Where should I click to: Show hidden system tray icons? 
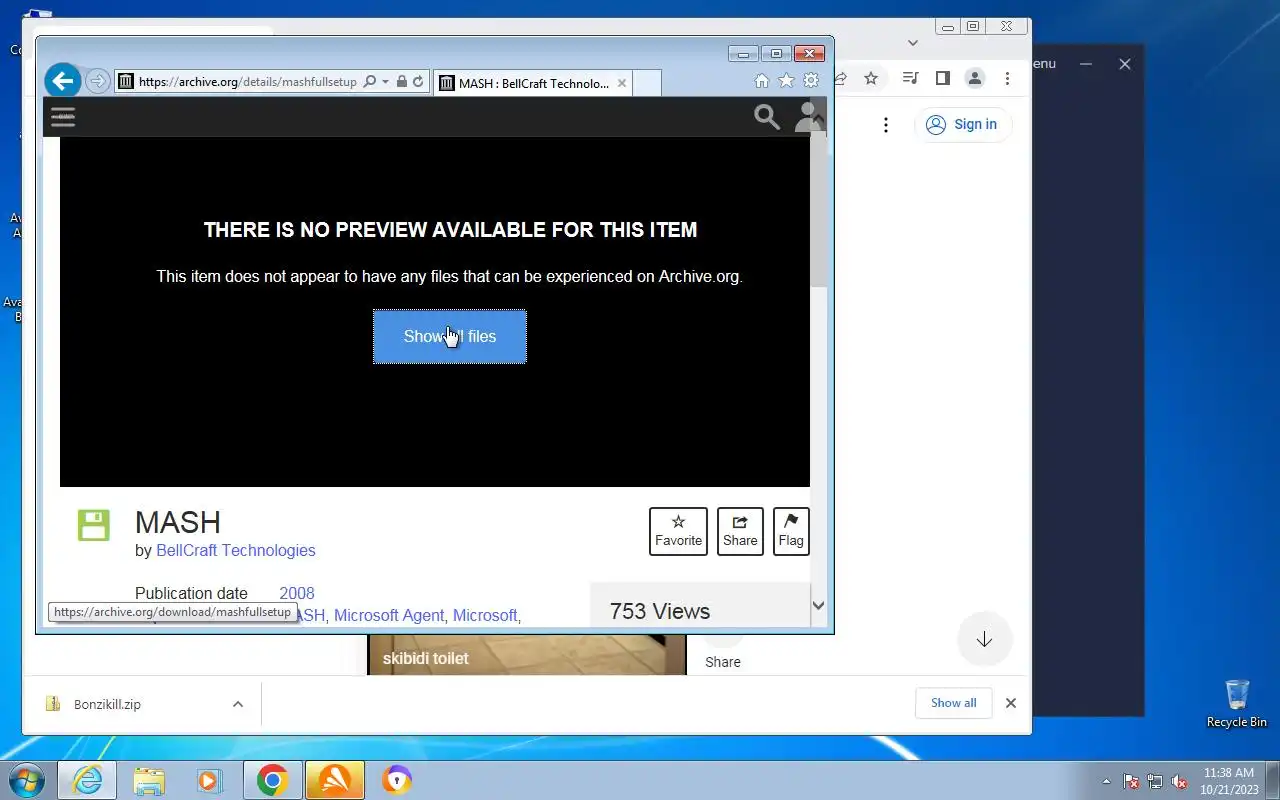pyautogui.click(x=1106, y=782)
